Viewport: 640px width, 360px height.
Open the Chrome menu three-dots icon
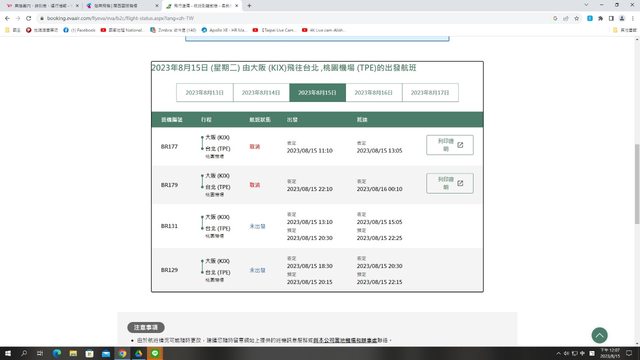coord(633,18)
